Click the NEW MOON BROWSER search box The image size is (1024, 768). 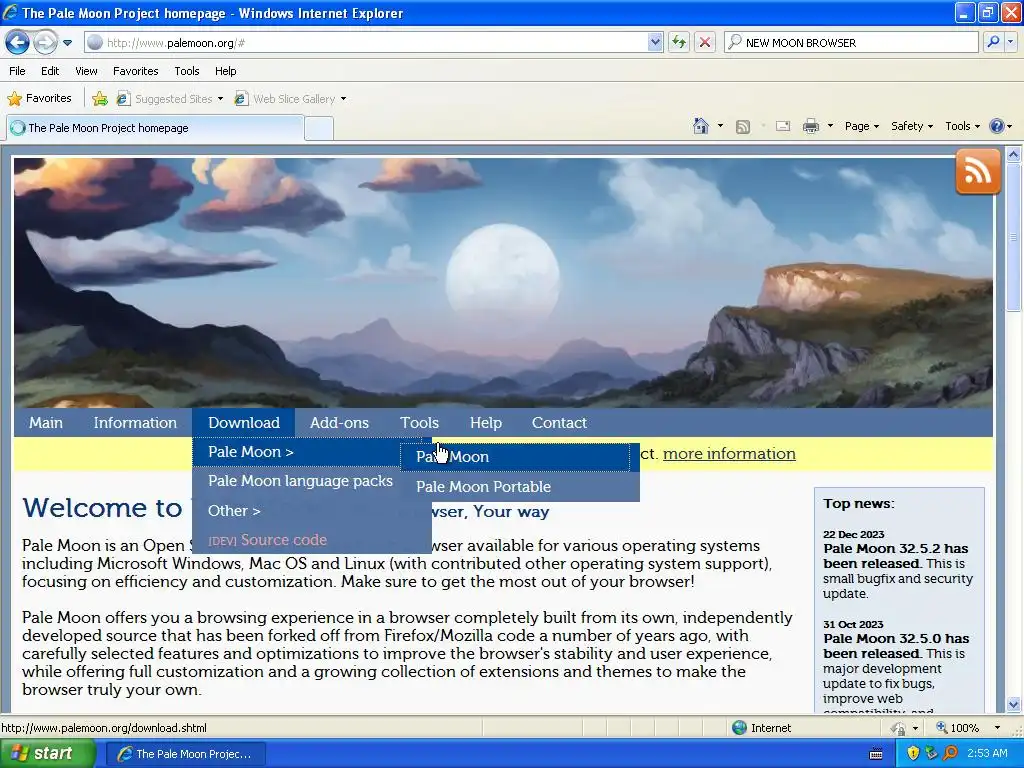[x=852, y=42]
